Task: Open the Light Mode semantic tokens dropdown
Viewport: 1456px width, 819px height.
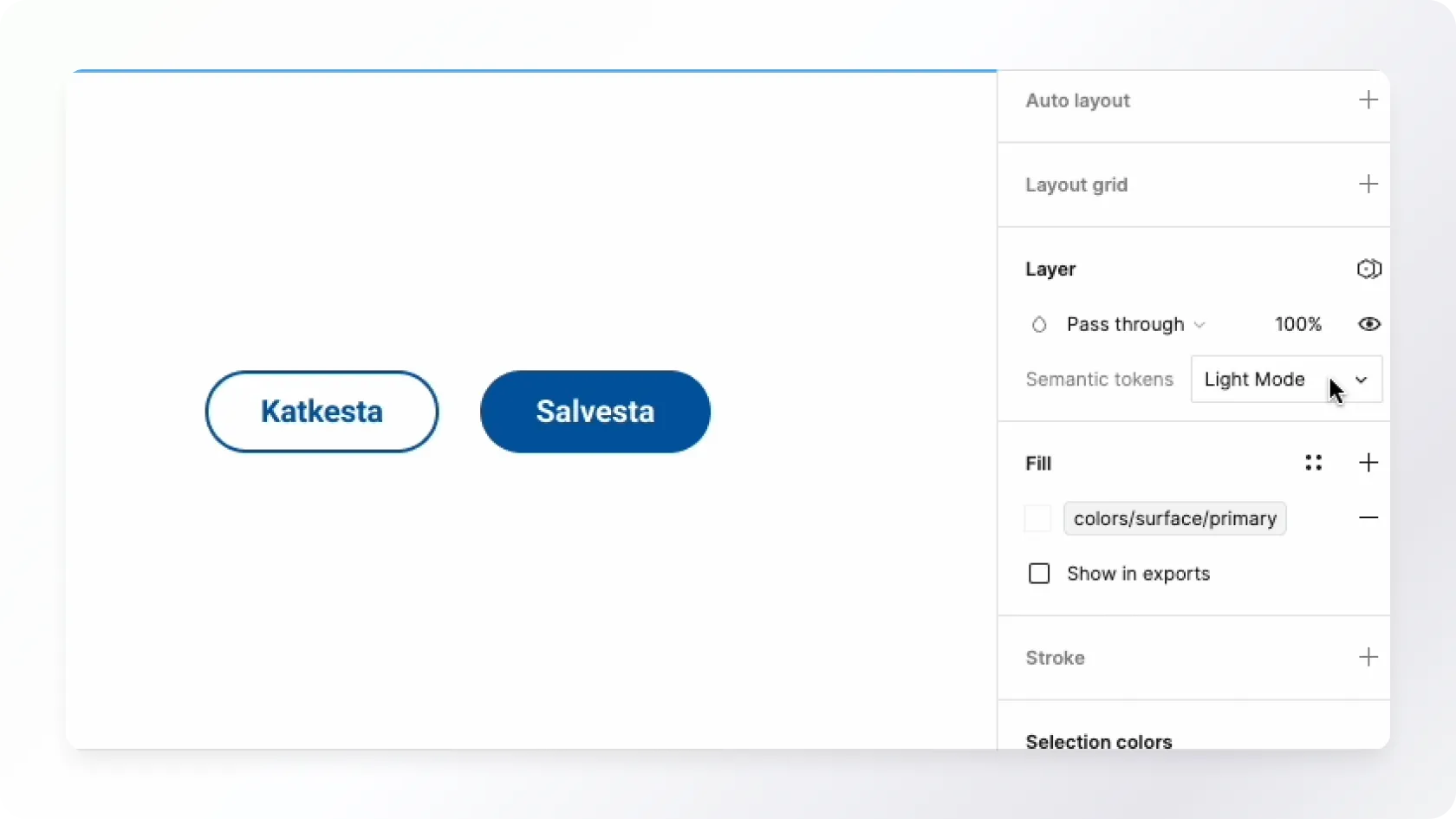Action: click(x=1286, y=380)
